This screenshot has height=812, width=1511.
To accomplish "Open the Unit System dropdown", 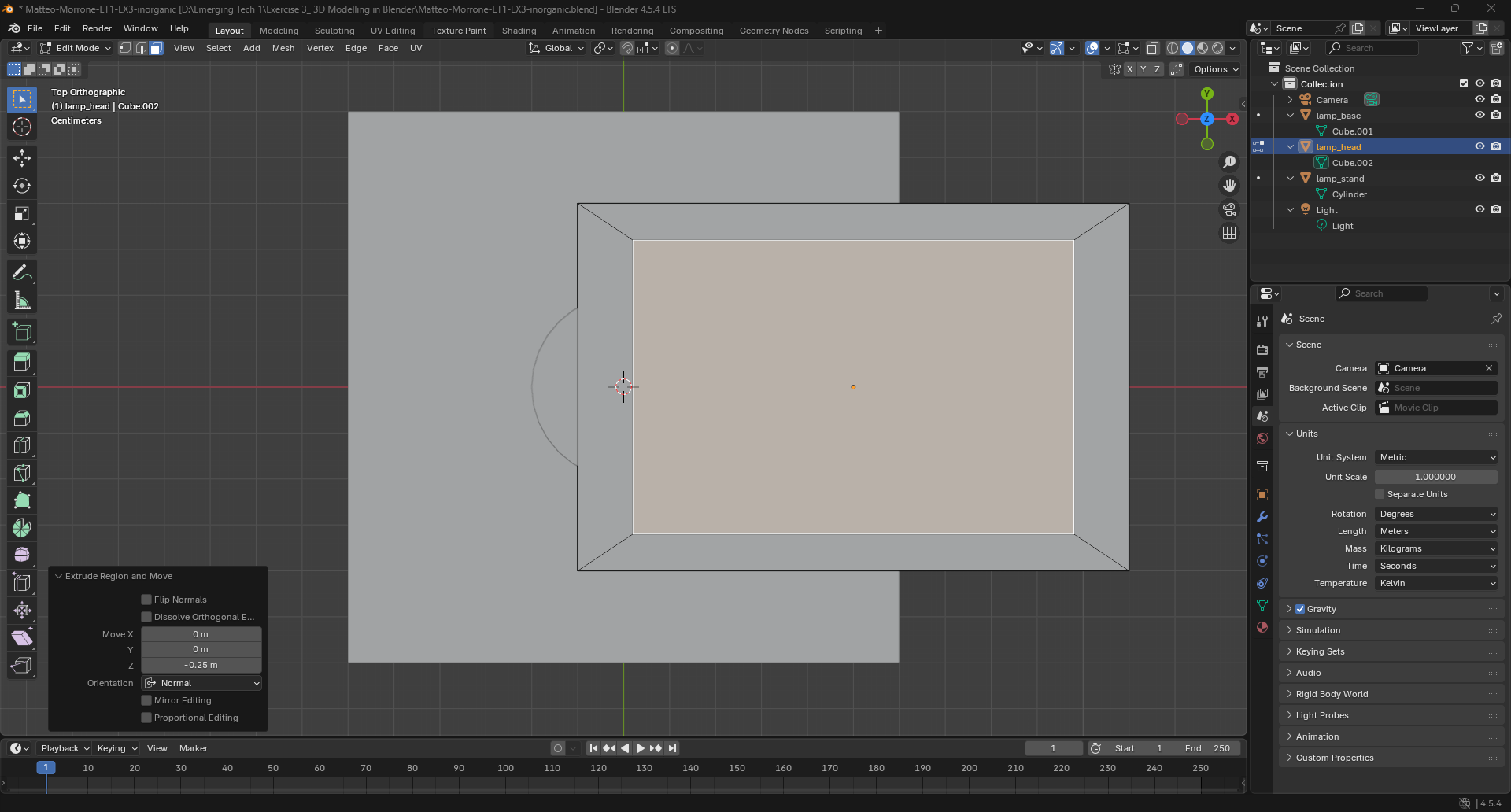I will 1436,457.
